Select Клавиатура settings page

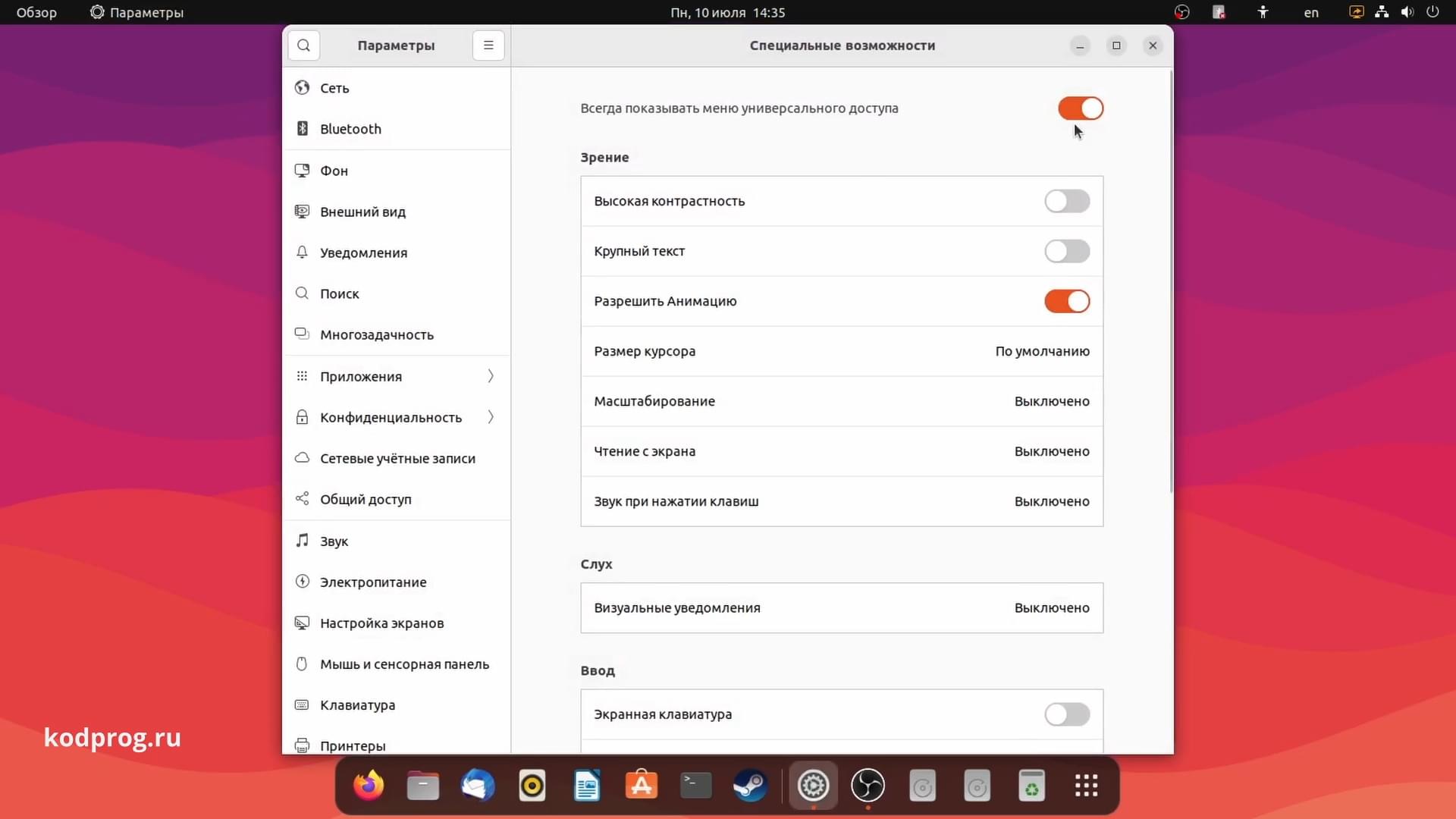pos(397,705)
